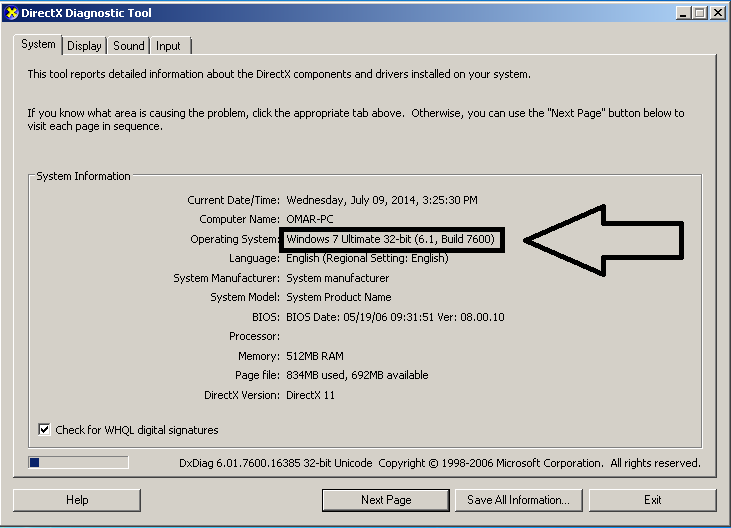The image size is (731, 528).
Task: Click the Processor label
Action: click(x=255, y=336)
